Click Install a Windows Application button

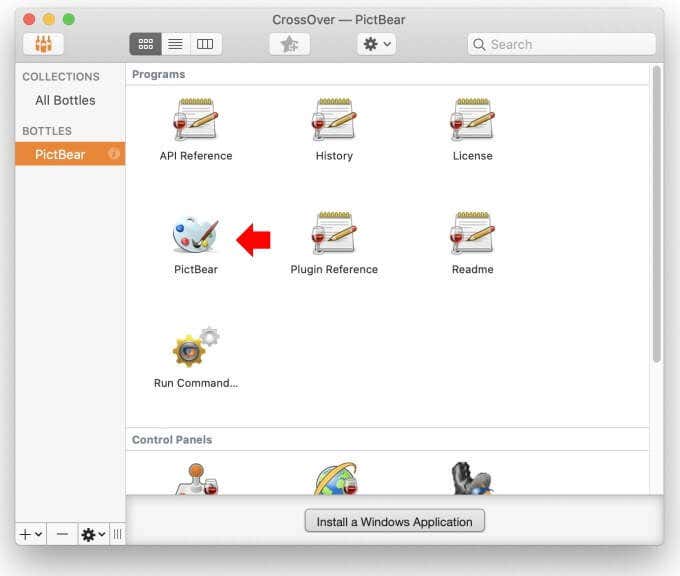[395, 521]
